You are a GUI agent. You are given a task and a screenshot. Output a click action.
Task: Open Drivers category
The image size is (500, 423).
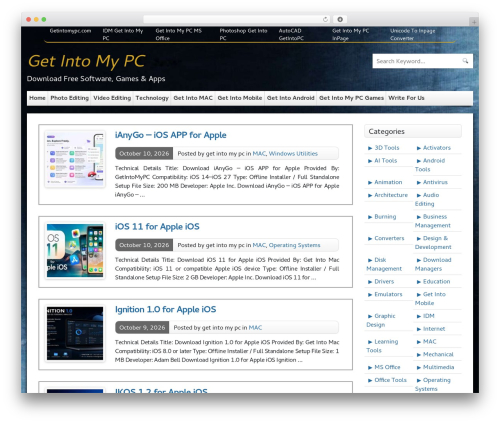[384, 282]
